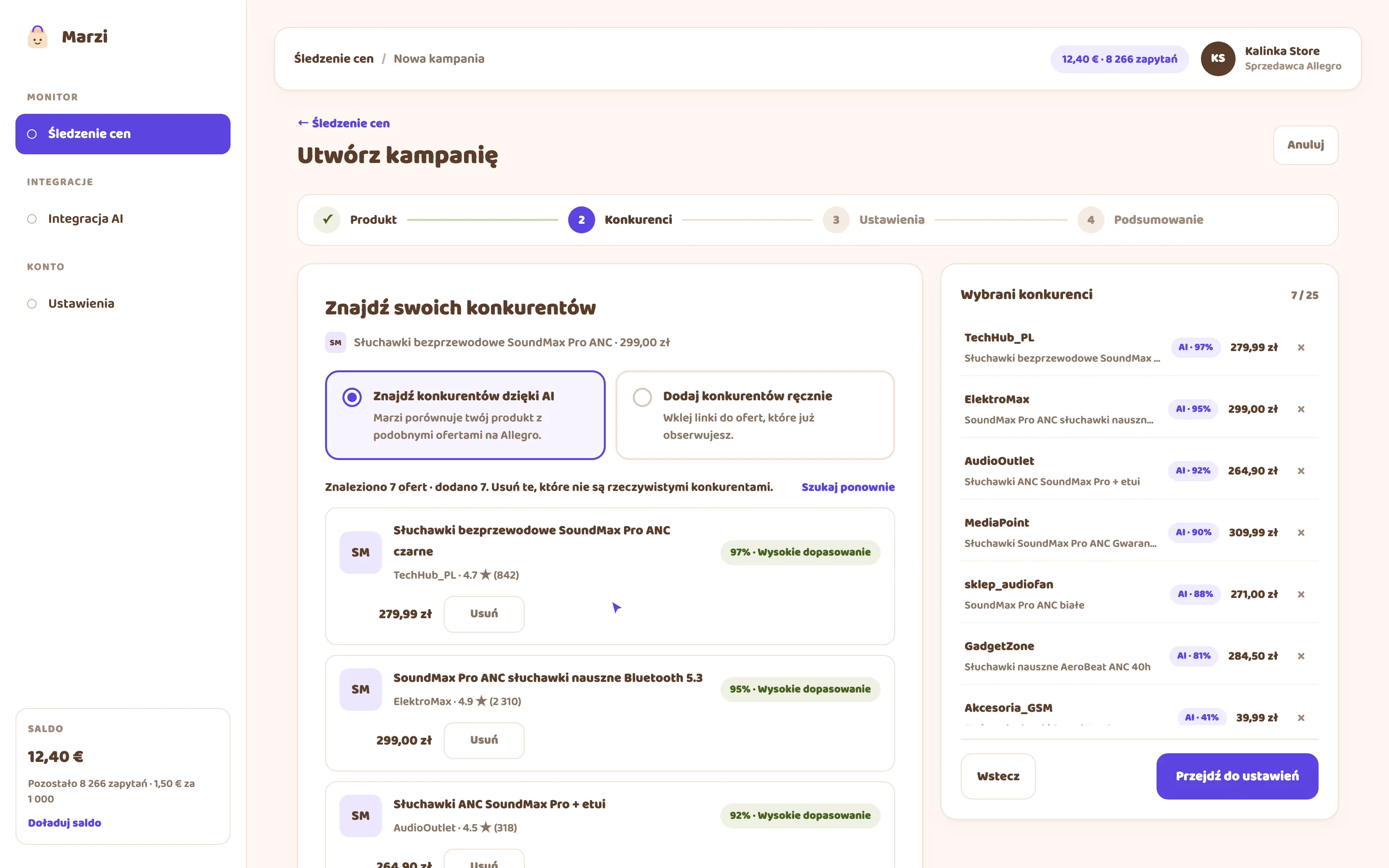Screen dimensions: 1389x868
Task: Go to step 3 Ustawienia
Action: pos(873,220)
